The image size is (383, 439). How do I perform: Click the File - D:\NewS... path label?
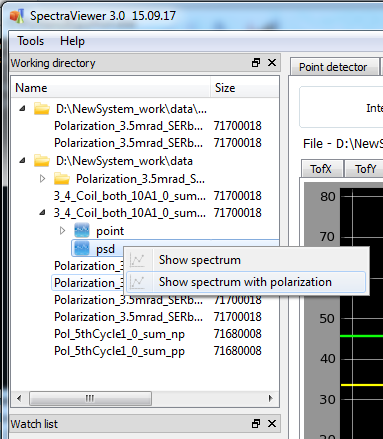[343, 144]
